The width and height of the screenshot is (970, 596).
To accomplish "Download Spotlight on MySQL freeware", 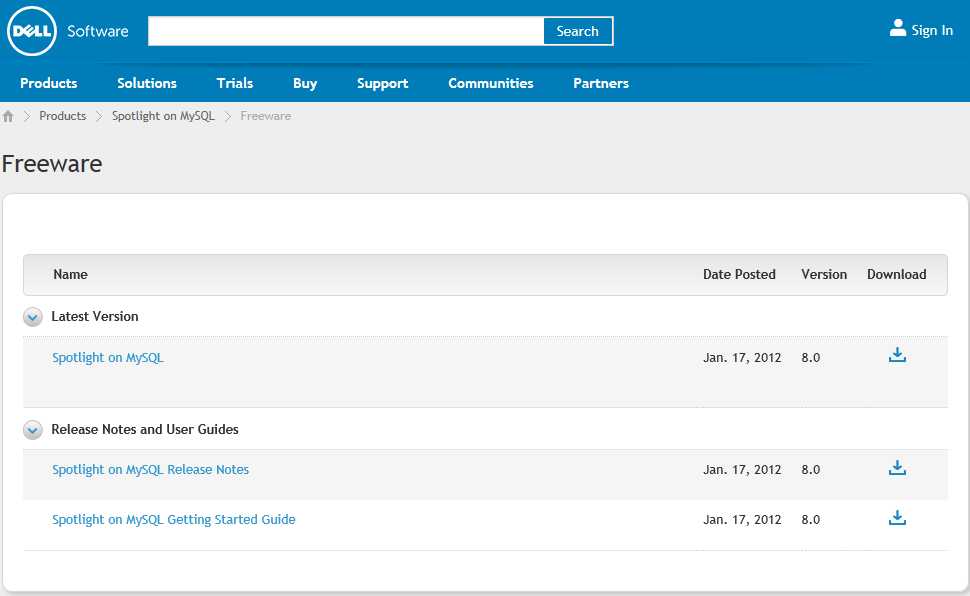I will (x=897, y=355).
